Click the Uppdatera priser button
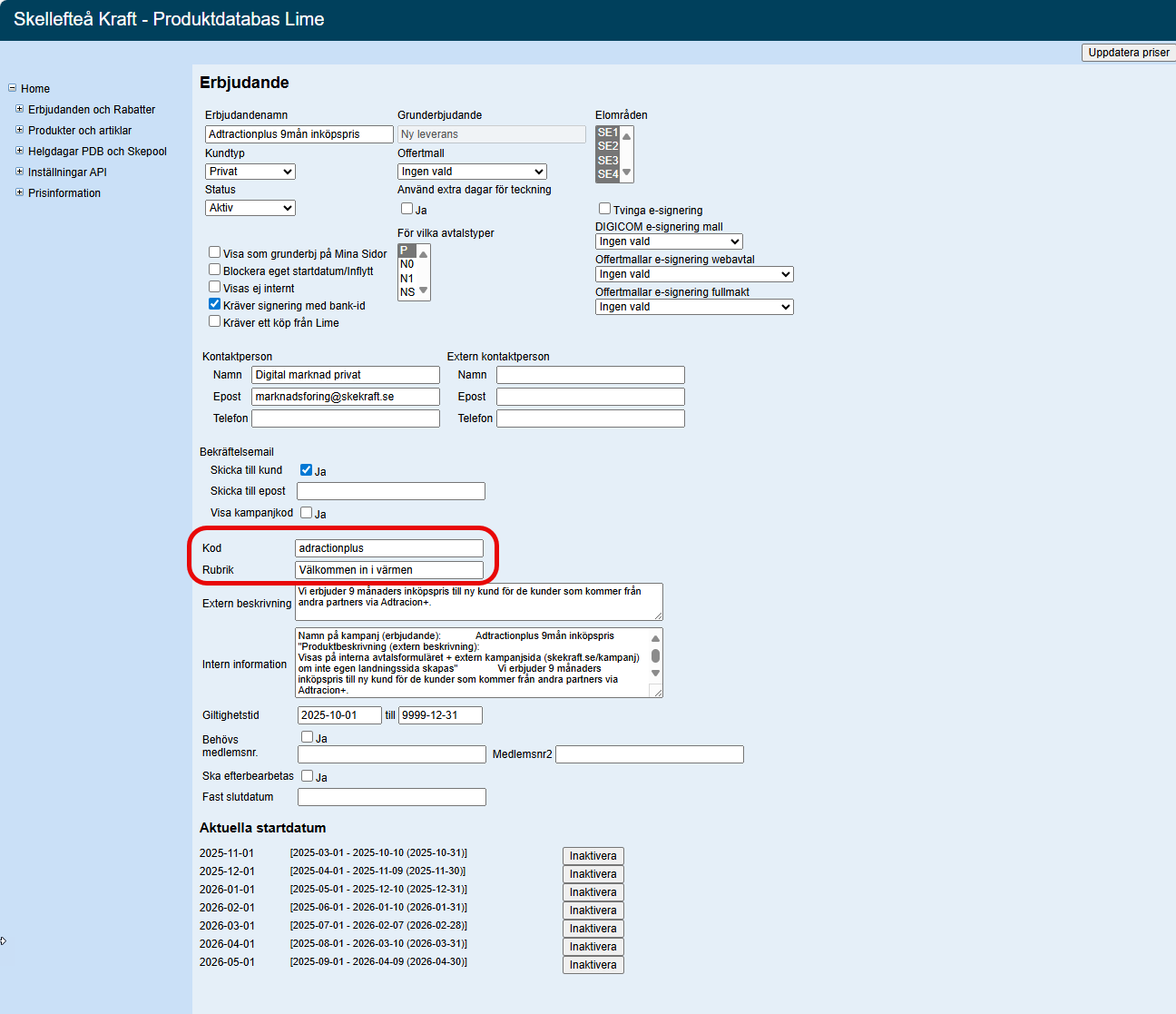1176x1014 pixels. [1128, 53]
